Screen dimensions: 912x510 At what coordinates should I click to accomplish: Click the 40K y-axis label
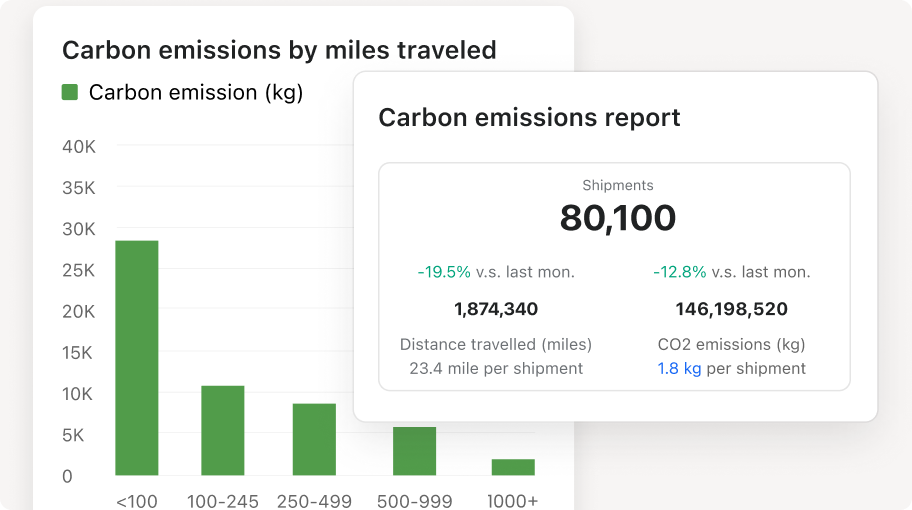[79, 147]
